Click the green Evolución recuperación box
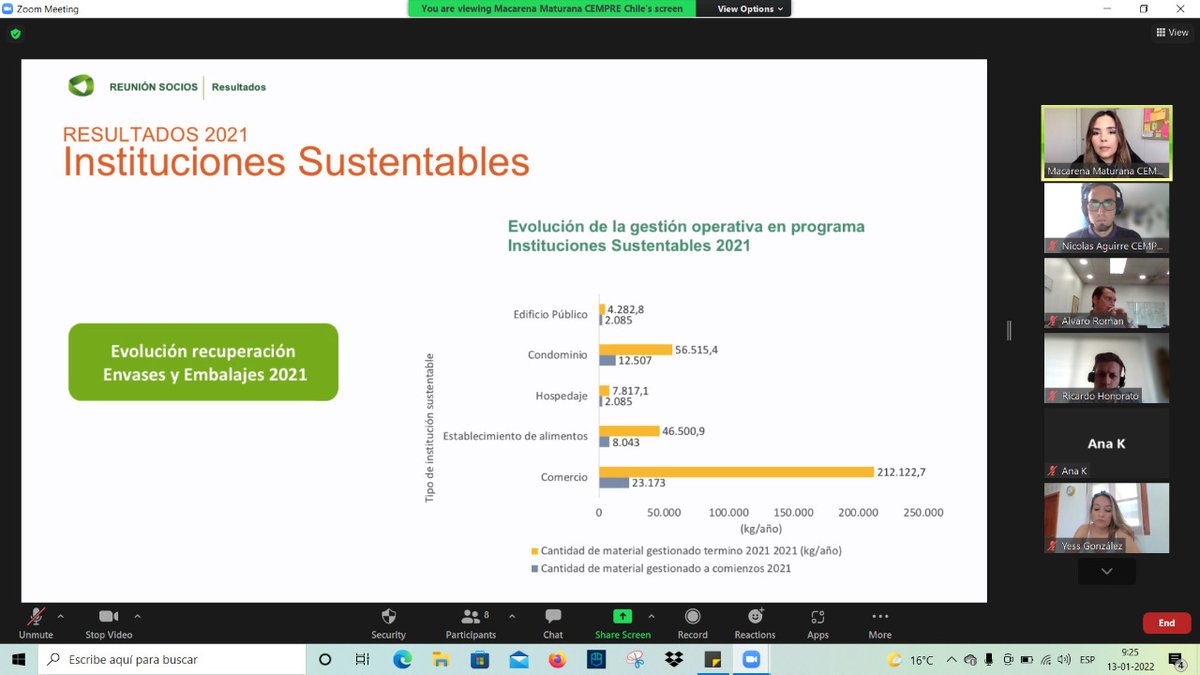Image resolution: width=1200 pixels, height=675 pixels. 203,362
